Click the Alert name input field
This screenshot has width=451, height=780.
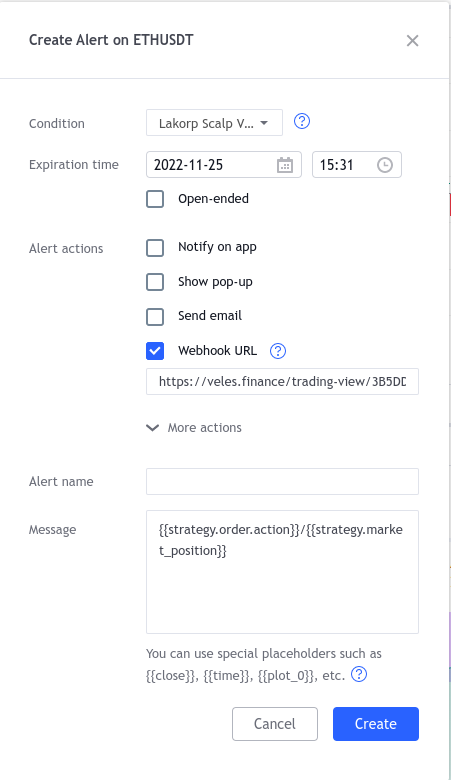coord(282,482)
